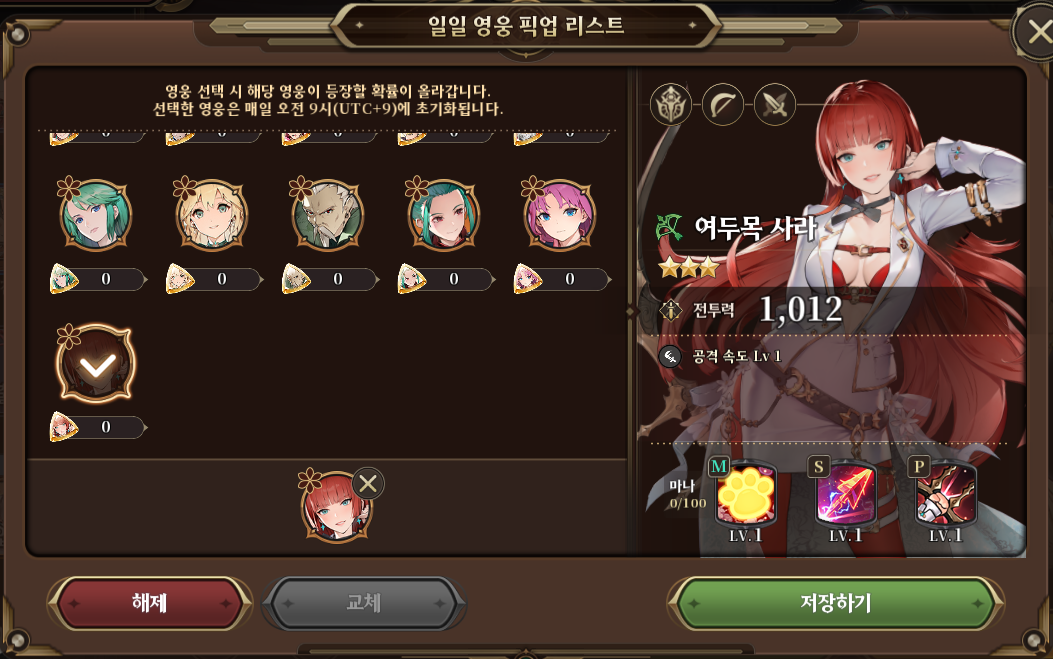This screenshot has height=659, width=1053.
Task: Open the shield emblem class icon
Action: pos(671,105)
